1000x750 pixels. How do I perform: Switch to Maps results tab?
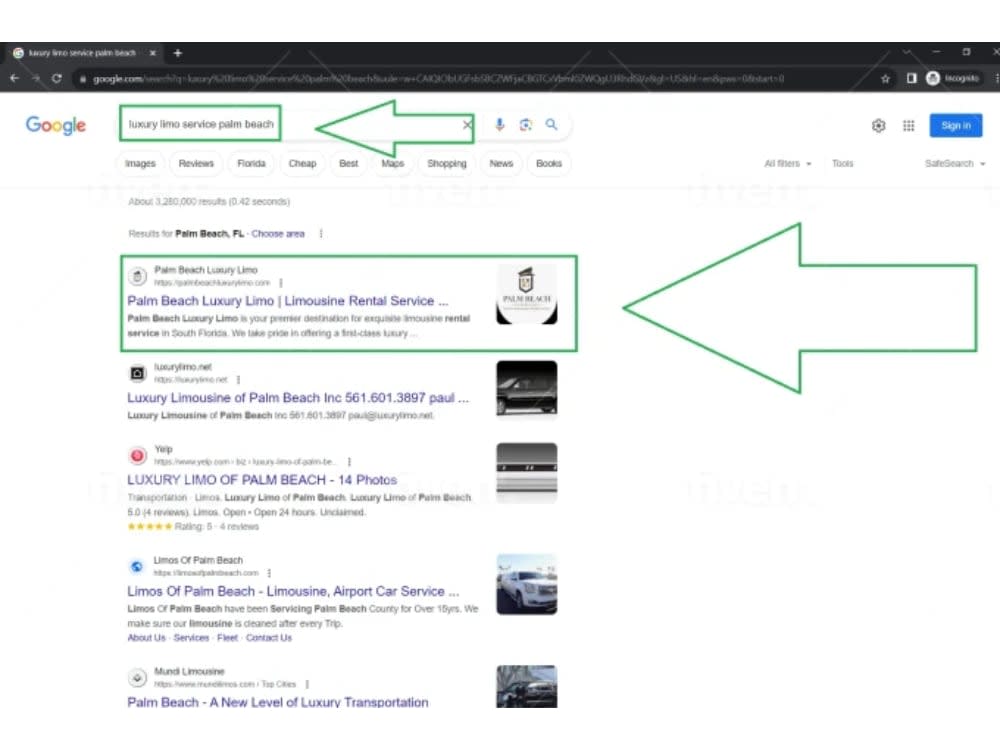[392, 163]
